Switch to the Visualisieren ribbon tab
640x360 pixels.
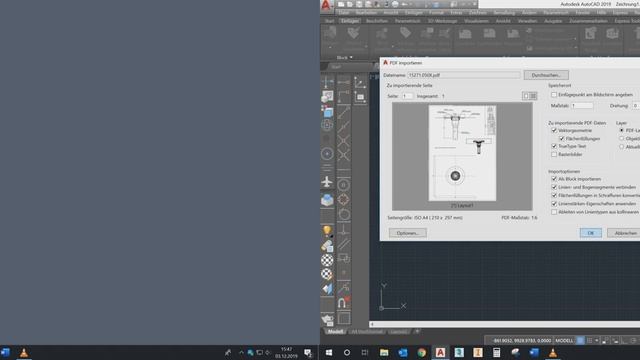click(x=476, y=21)
